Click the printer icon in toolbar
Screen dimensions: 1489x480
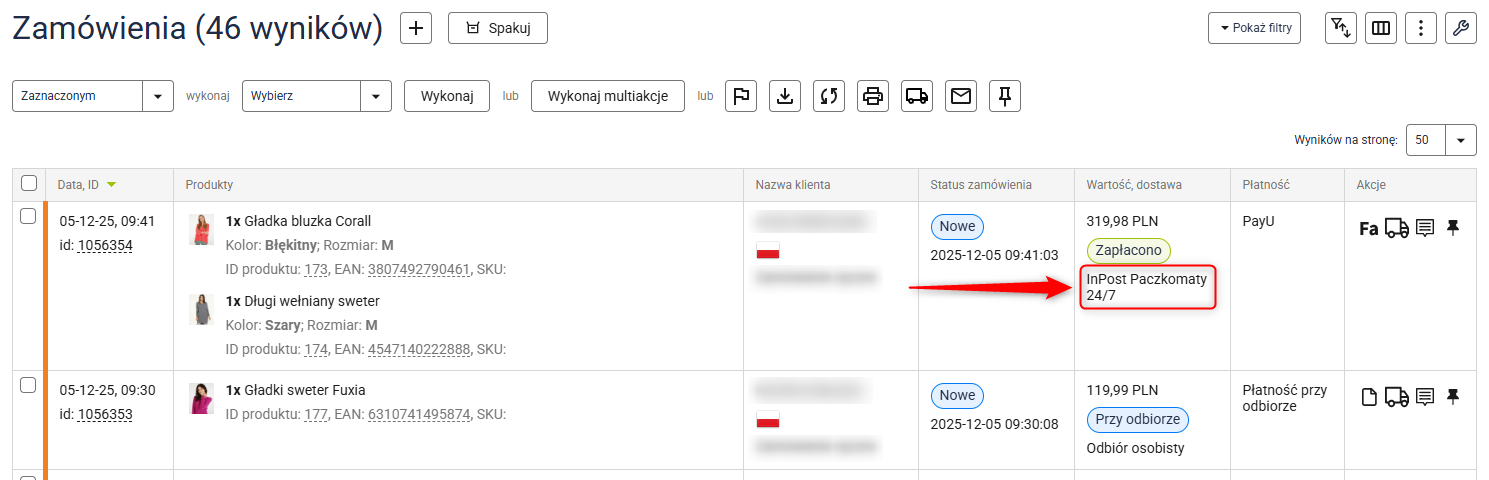click(x=873, y=96)
